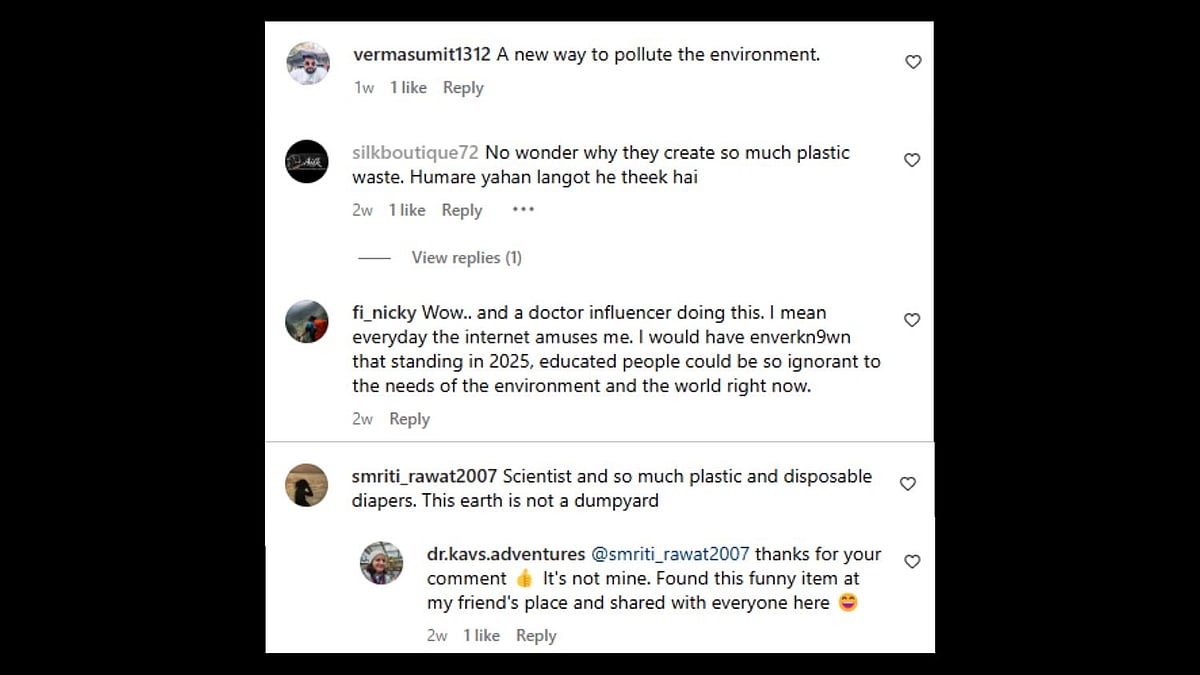Image resolution: width=1200 pixels, height=675 pixels.
Task: Expand View replies (1)
Action: tap(466, 258)
